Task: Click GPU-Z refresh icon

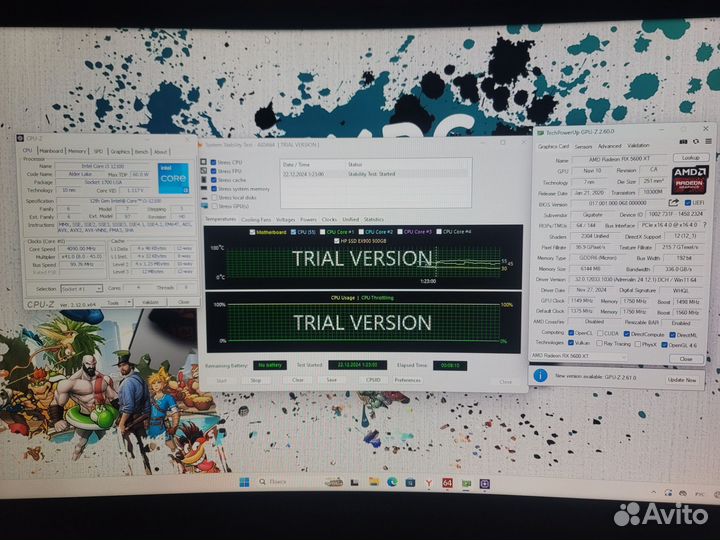Action: click(x=696, y=141)
